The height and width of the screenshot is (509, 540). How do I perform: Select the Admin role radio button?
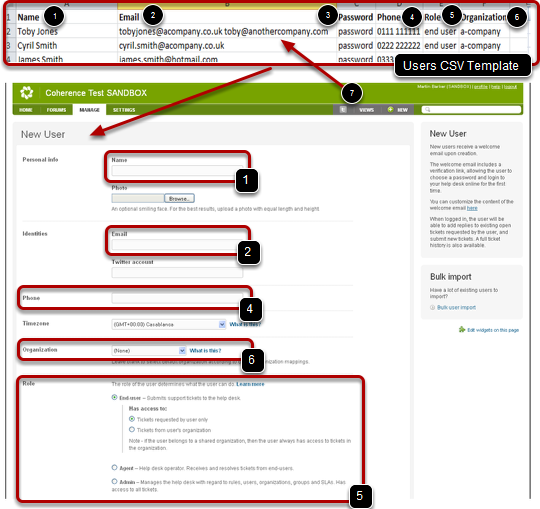[114, 481]
